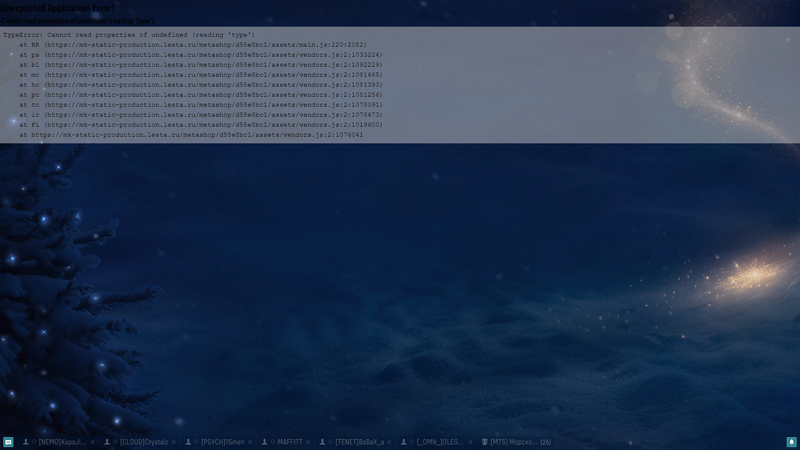800x450 pixels.
Task: Click player icon beside [TENET]BaBaX_a tab
Action: 322,441
